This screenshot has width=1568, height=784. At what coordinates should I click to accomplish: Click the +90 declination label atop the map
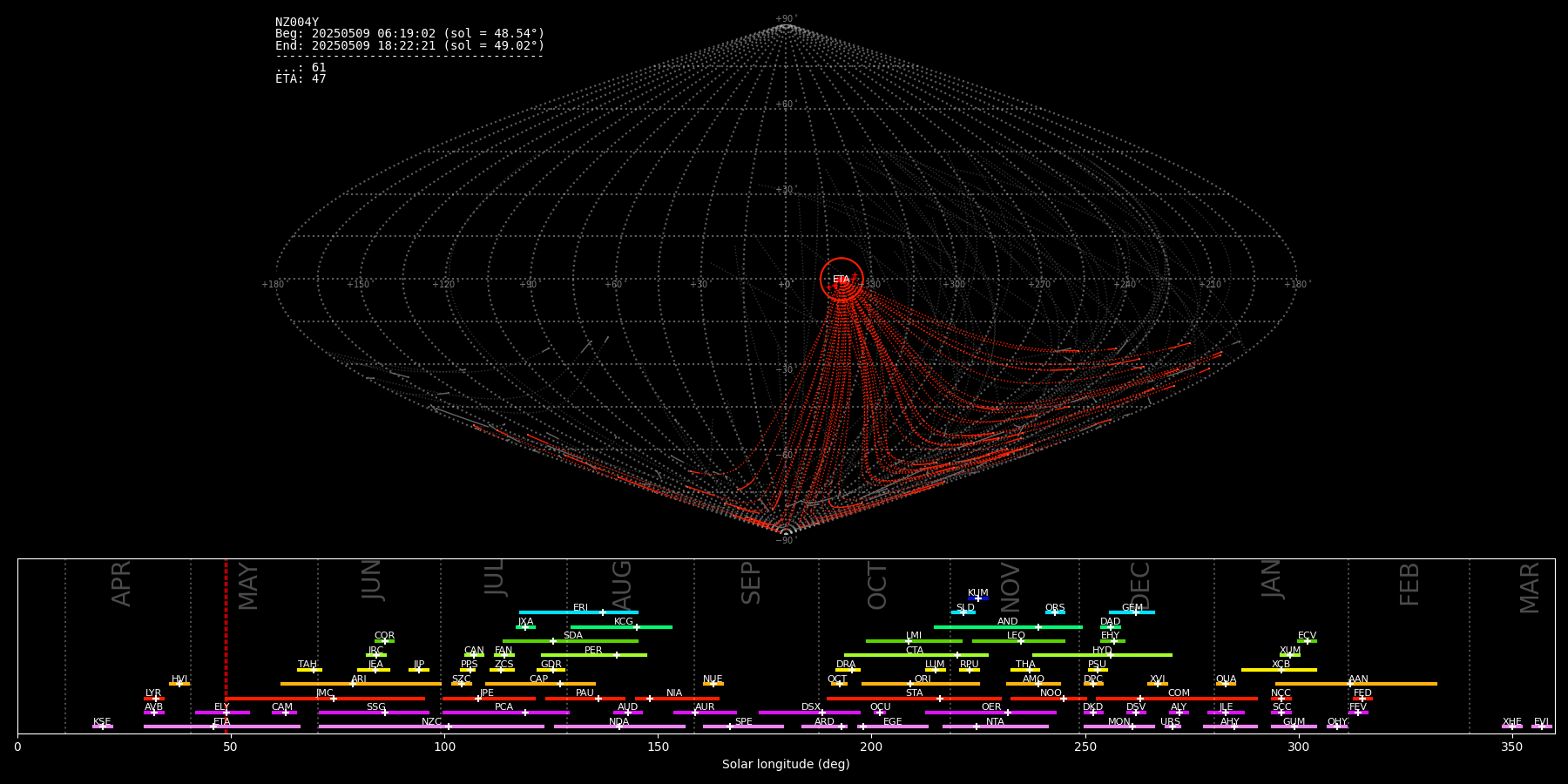(785, 19)
